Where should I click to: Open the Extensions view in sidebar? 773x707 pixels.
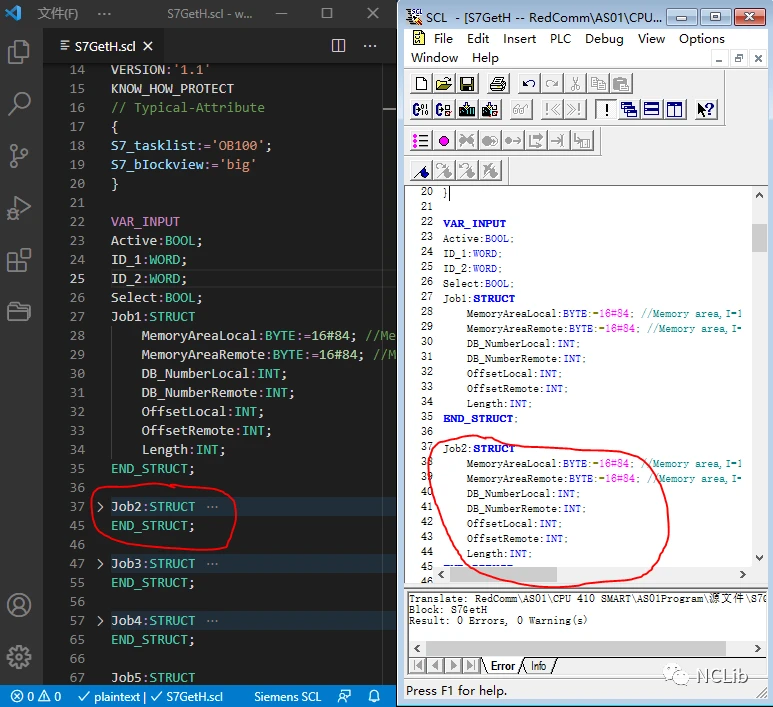[x=19, y=261]
